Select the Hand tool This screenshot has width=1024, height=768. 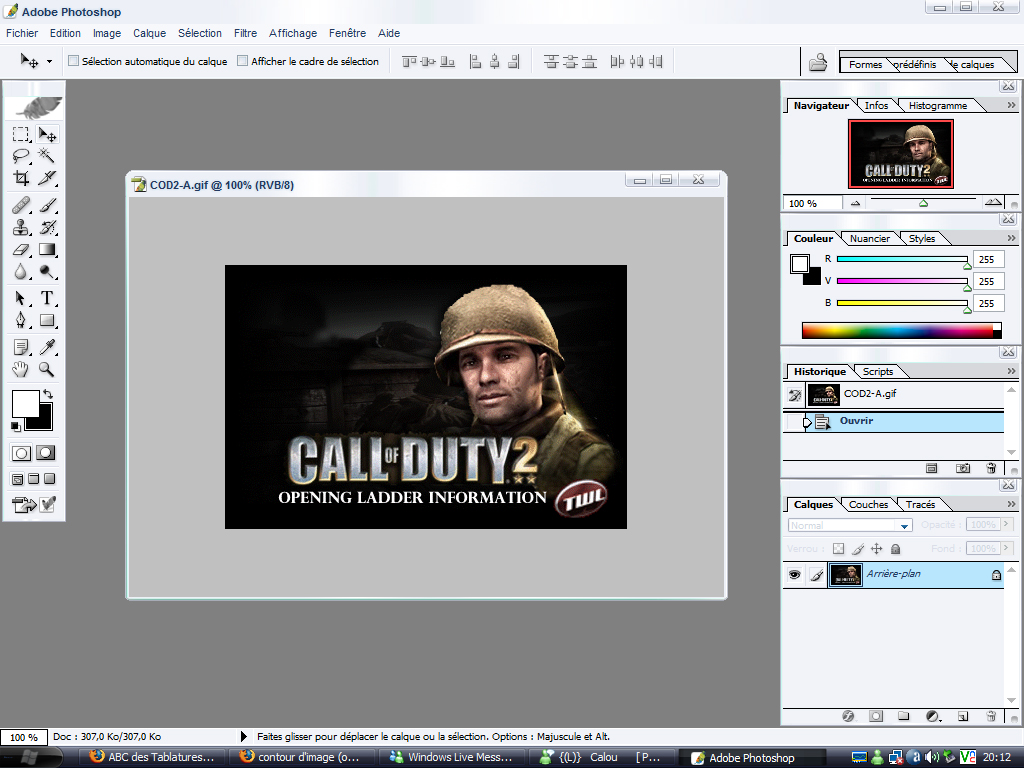(21, 369)
